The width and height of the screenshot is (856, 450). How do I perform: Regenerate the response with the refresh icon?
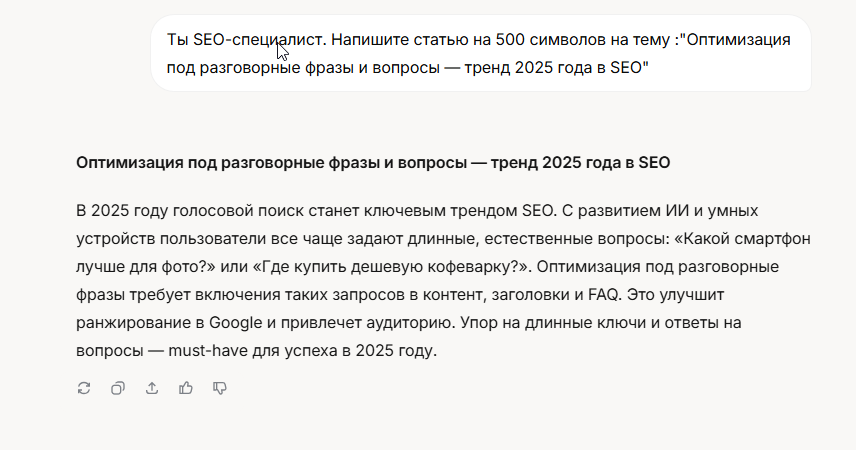(84, 388)
